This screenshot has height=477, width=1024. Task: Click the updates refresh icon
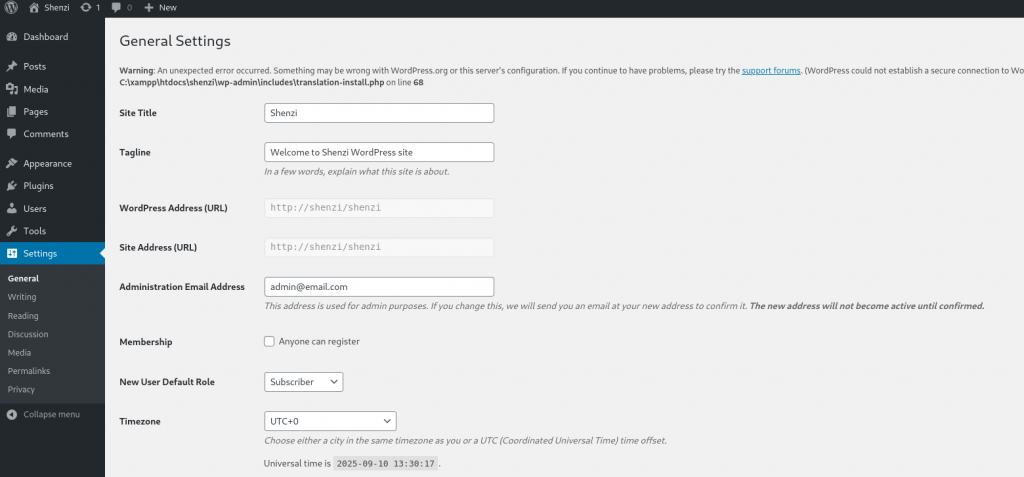pos(86,7)
